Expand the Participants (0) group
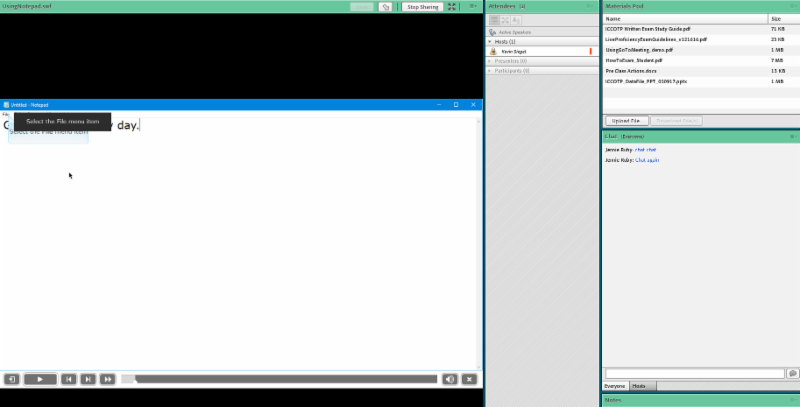The width and height of the screenshot is (800, 407). (x=490, y=71)
